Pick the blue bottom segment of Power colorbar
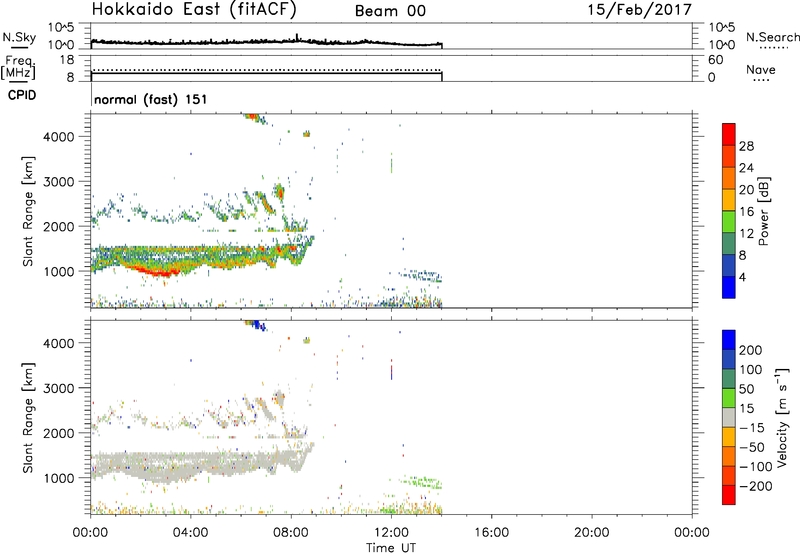 pos(729,287)
